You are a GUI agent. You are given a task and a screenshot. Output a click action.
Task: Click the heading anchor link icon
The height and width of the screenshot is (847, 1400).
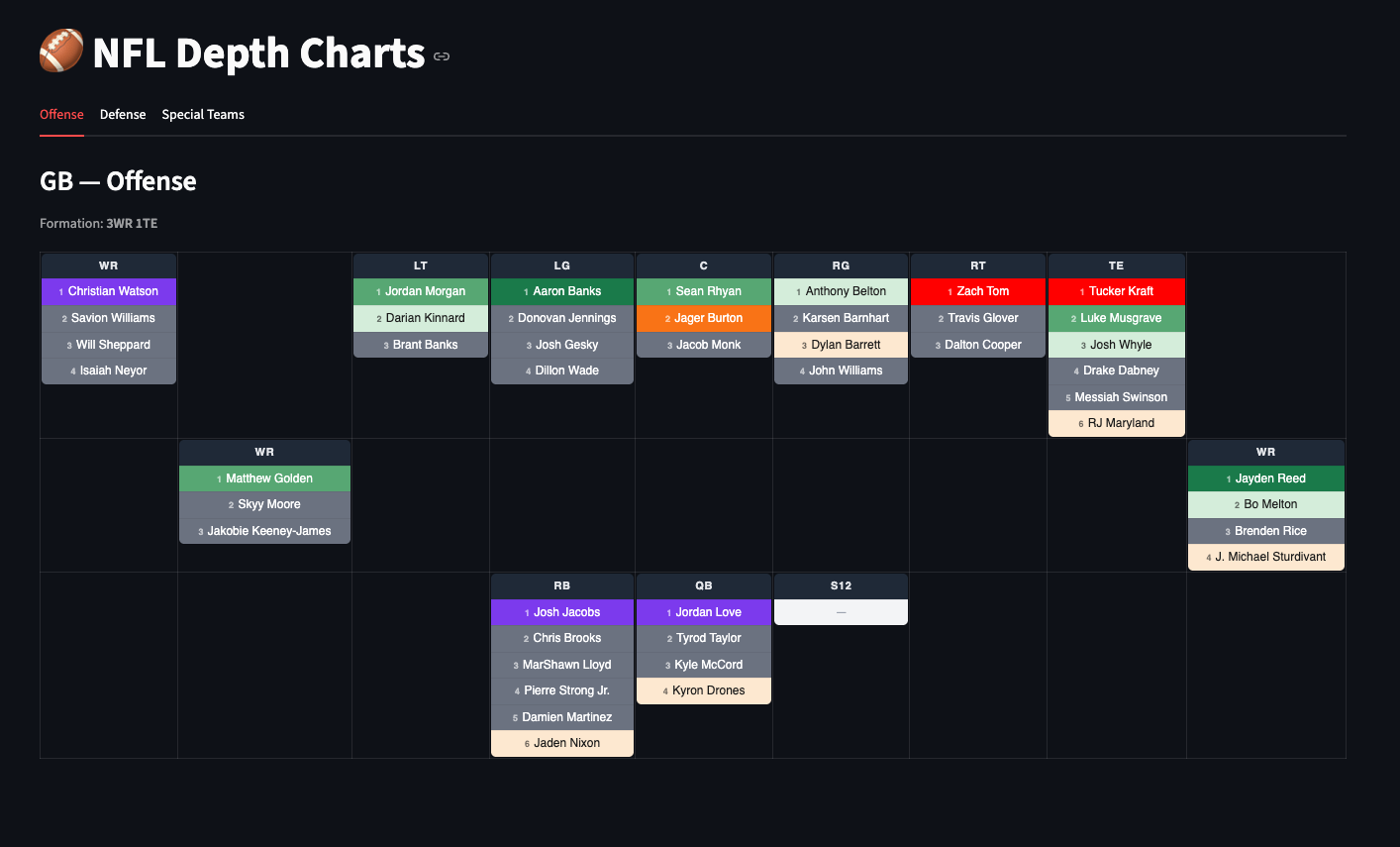(442, 56)
